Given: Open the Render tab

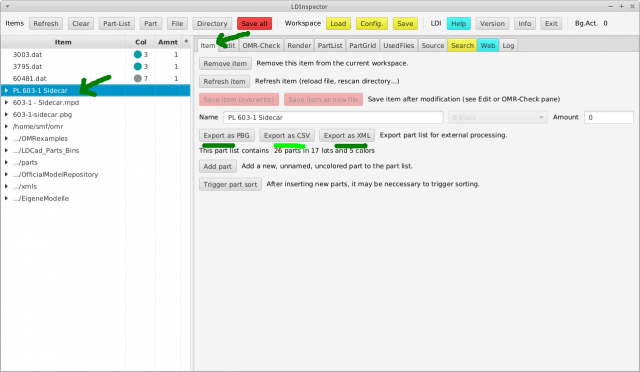Looking at the screenshot, I should click(x=299, y=45).
